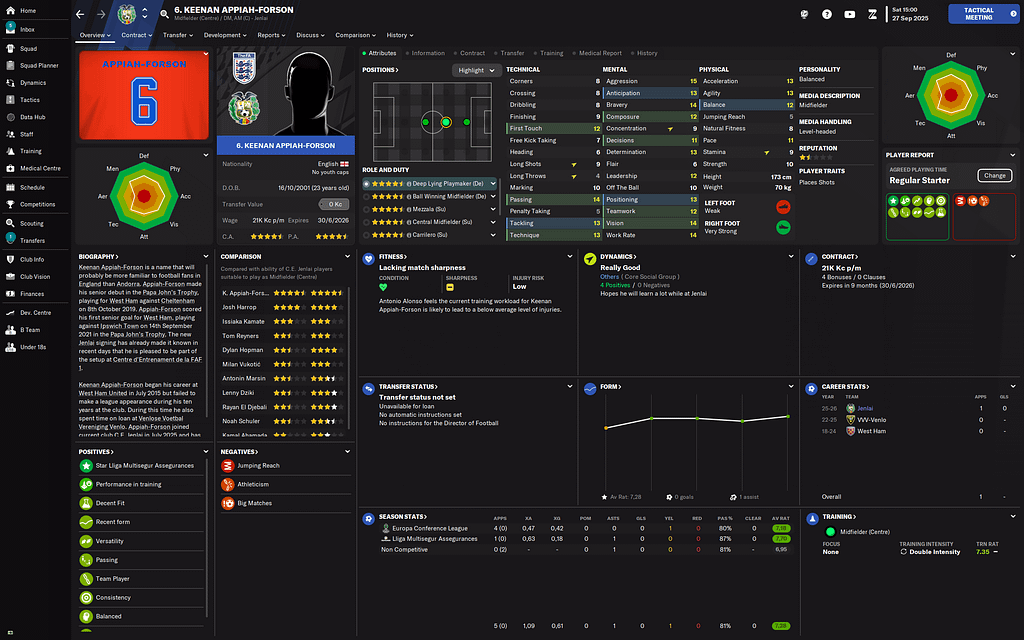Expand the Biography panel chevron
This screenshot has height=640, width=1024.
pyautogui.click(x=207, y=257)
